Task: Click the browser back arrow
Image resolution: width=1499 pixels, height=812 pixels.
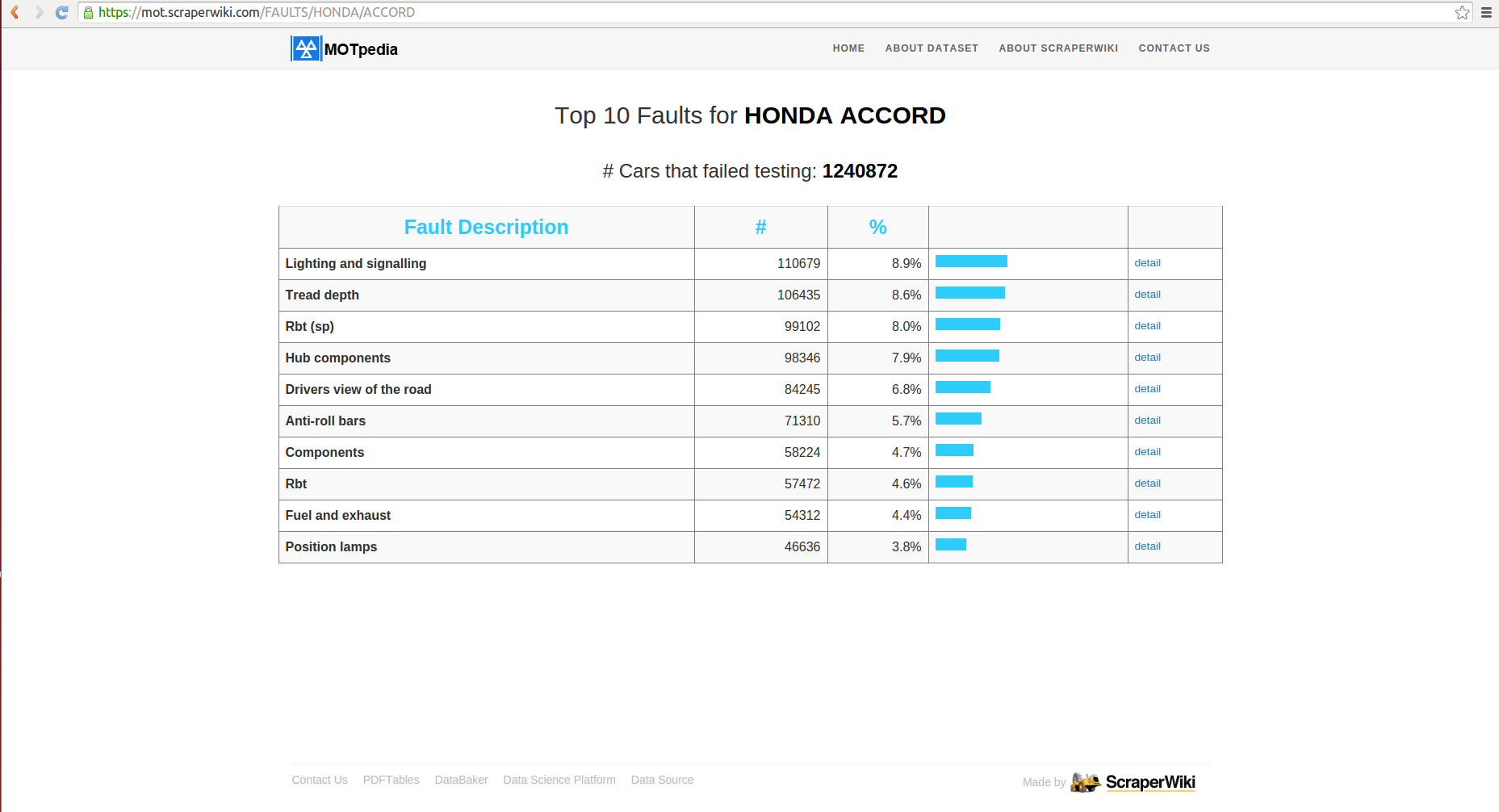Action: click(x=15, y=12)
